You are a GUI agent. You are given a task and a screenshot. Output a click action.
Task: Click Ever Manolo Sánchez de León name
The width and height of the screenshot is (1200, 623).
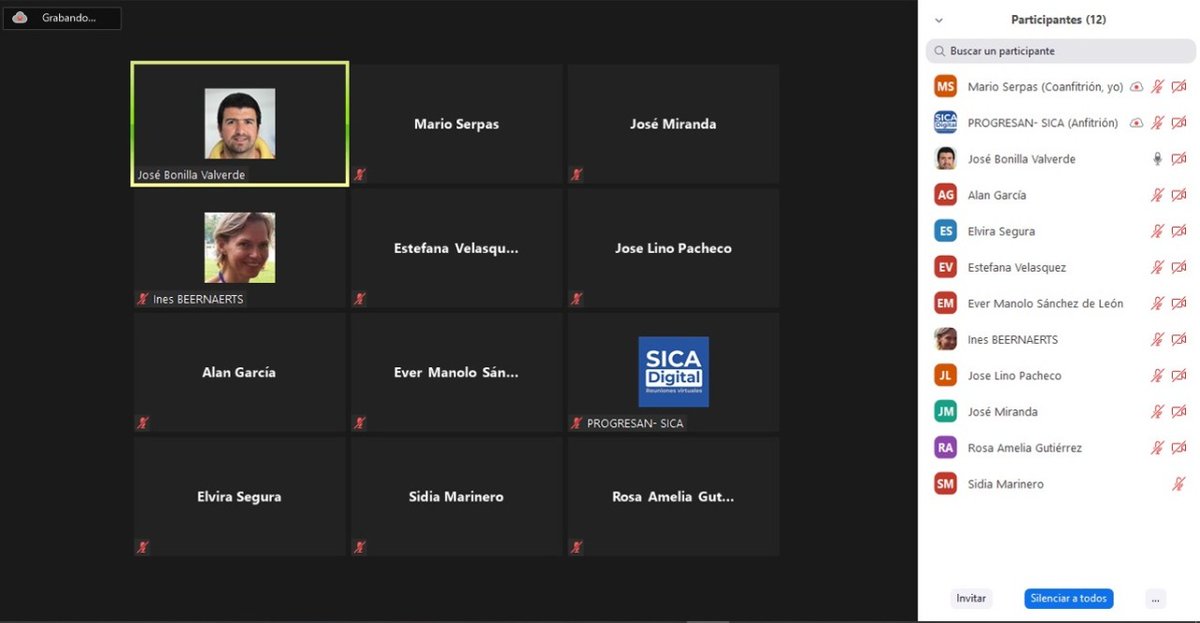click(1045, 303)
